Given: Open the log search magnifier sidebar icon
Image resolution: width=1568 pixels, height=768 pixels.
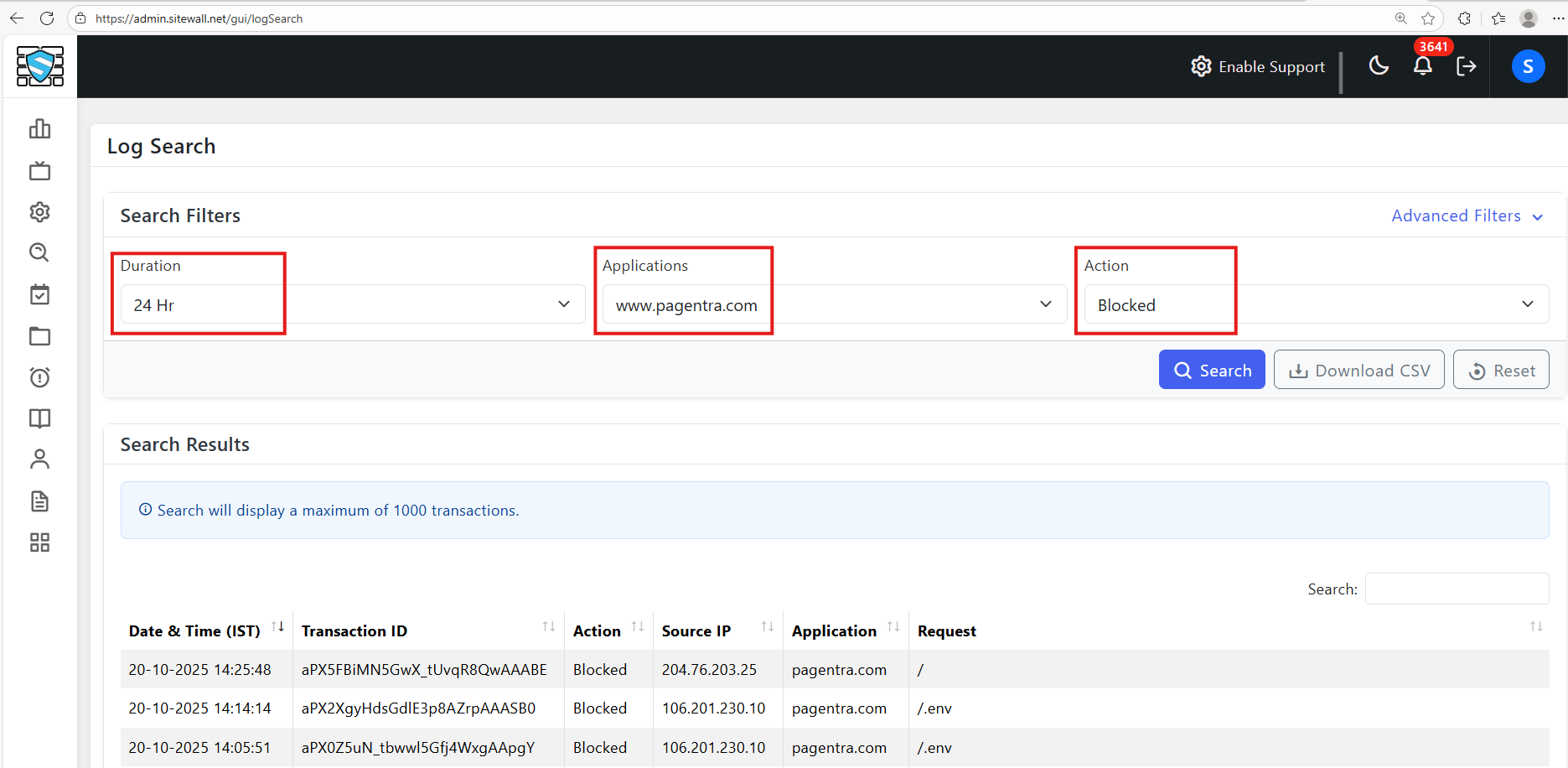Looking at the screenshot, I should pyautogui.click(x=39, y=252).
